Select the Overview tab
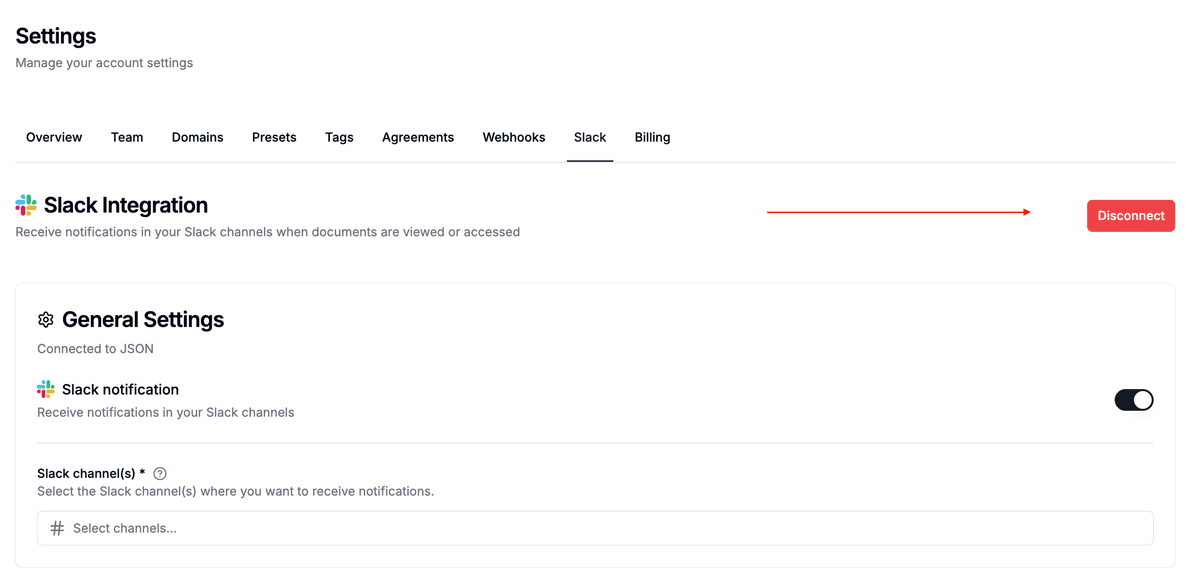 54,137
